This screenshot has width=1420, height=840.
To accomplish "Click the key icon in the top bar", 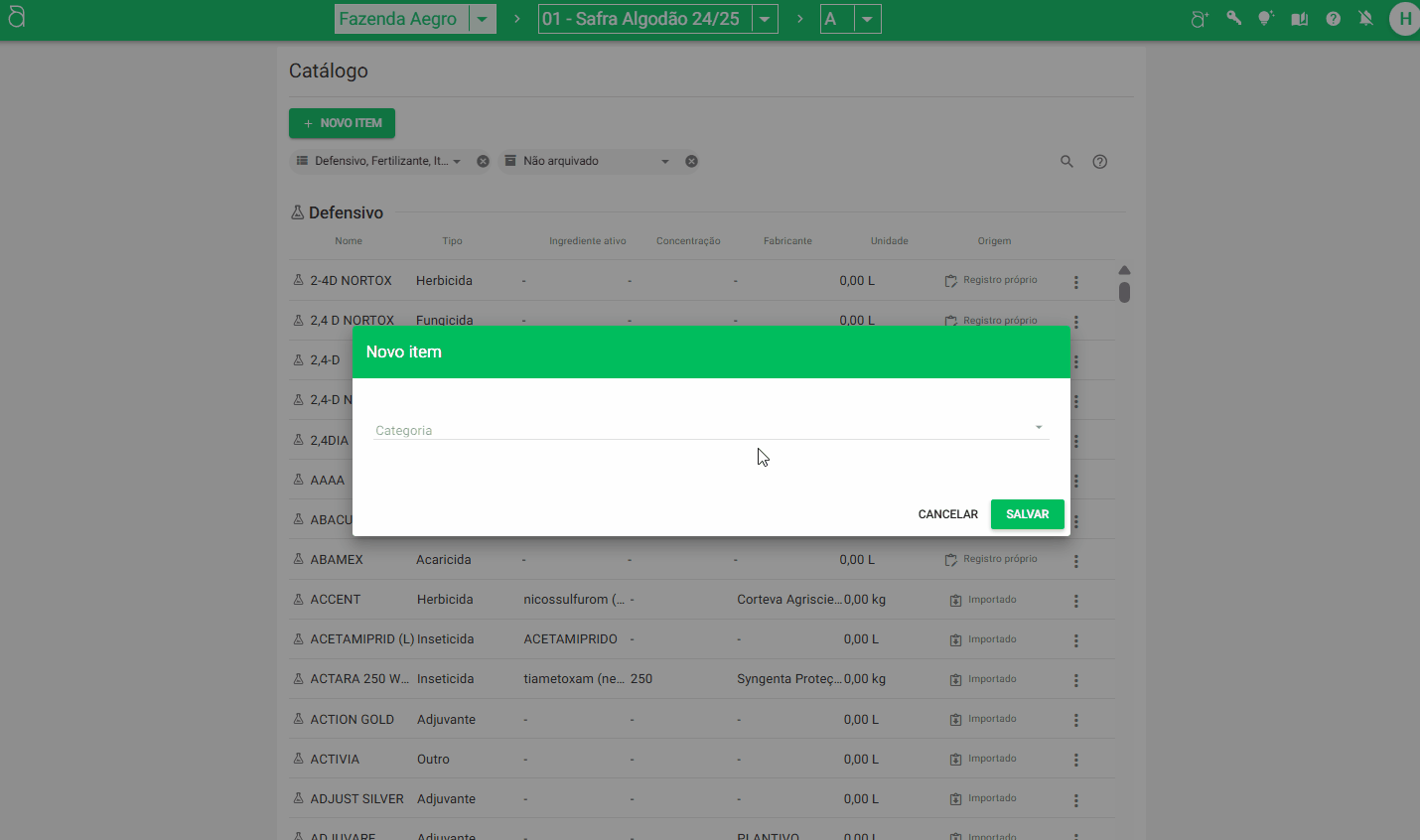I will pyautogui.click(x=1233, y=18).
